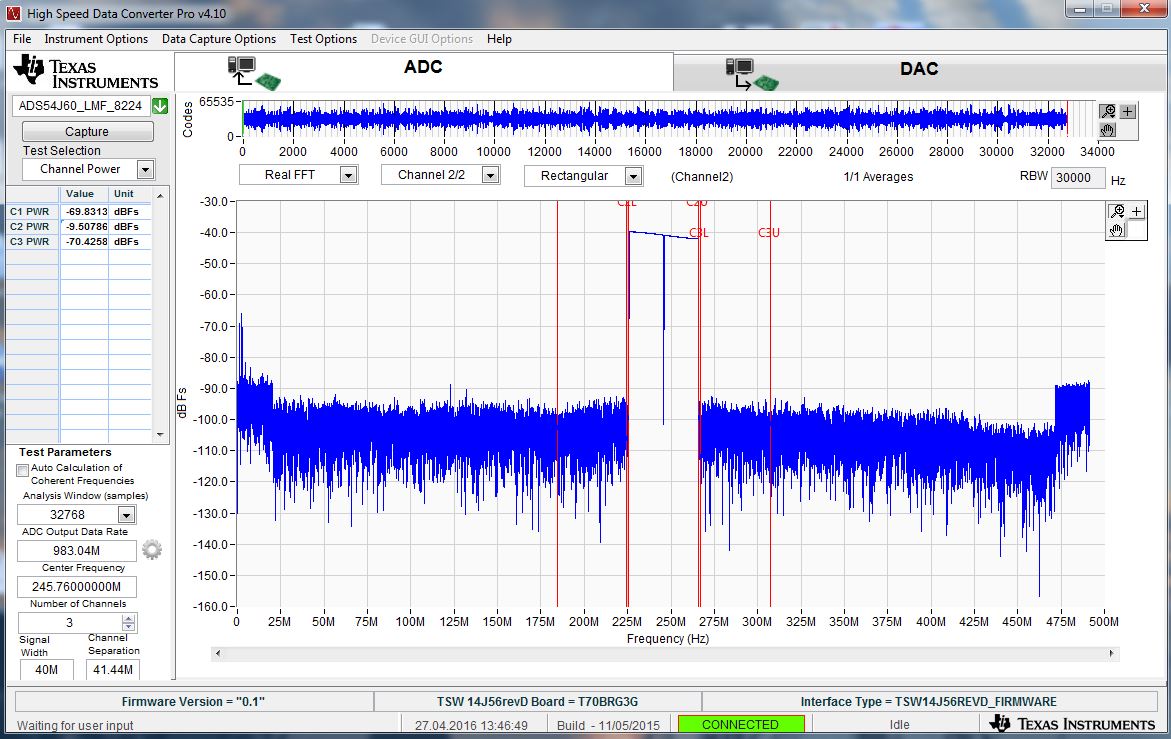Screen dimensions: 1171x739
Task: Select the cursor crosshair tool on codes graph
Action: tap(1128, 111)
